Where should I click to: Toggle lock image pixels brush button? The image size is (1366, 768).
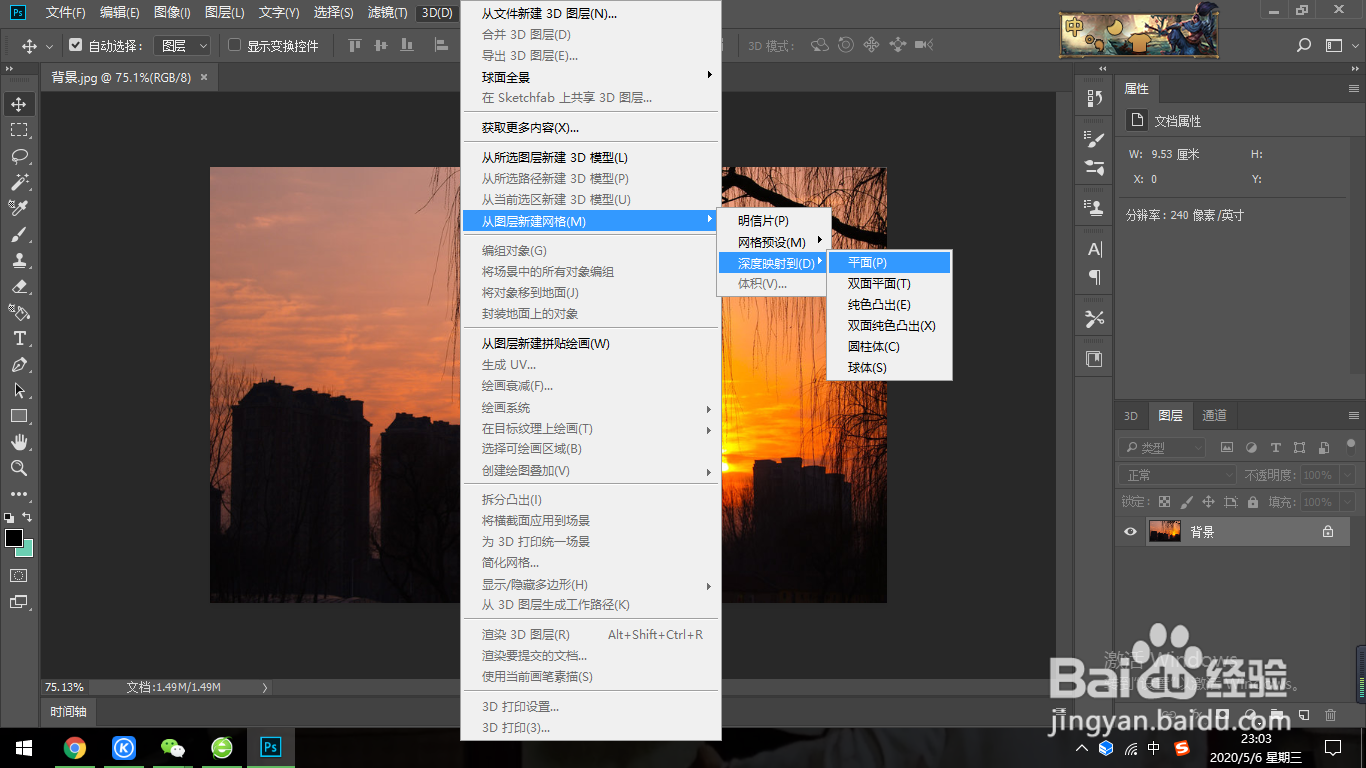point(1186,502)
